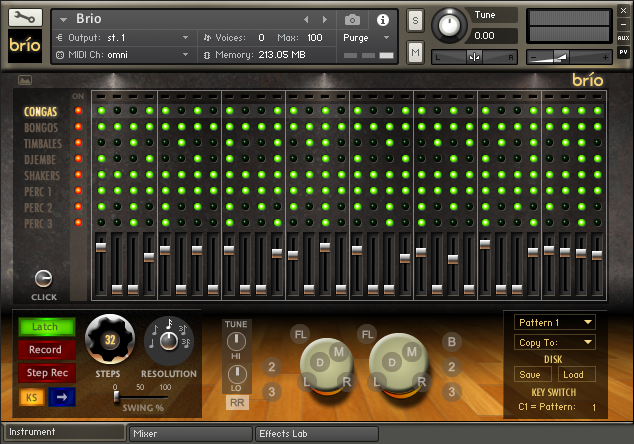
Task: Click the right drum FL articulation
Action: pos(367,334)
